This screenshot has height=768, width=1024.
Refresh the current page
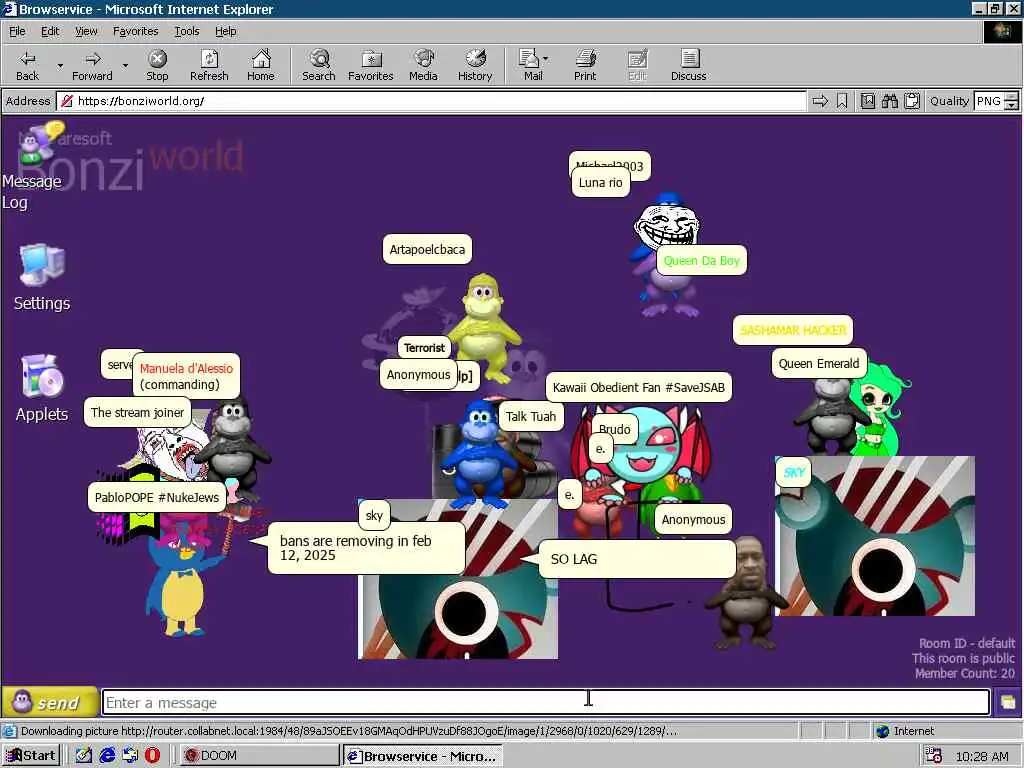pyautogui.click(x=209, y=65)
